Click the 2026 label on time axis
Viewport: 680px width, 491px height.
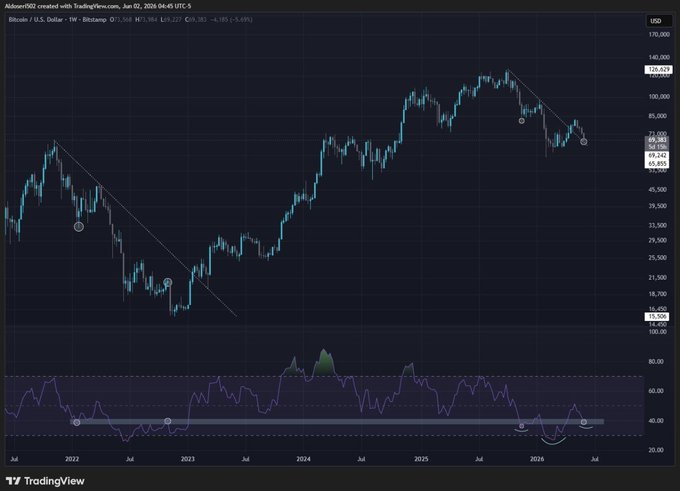coord(537,459)
